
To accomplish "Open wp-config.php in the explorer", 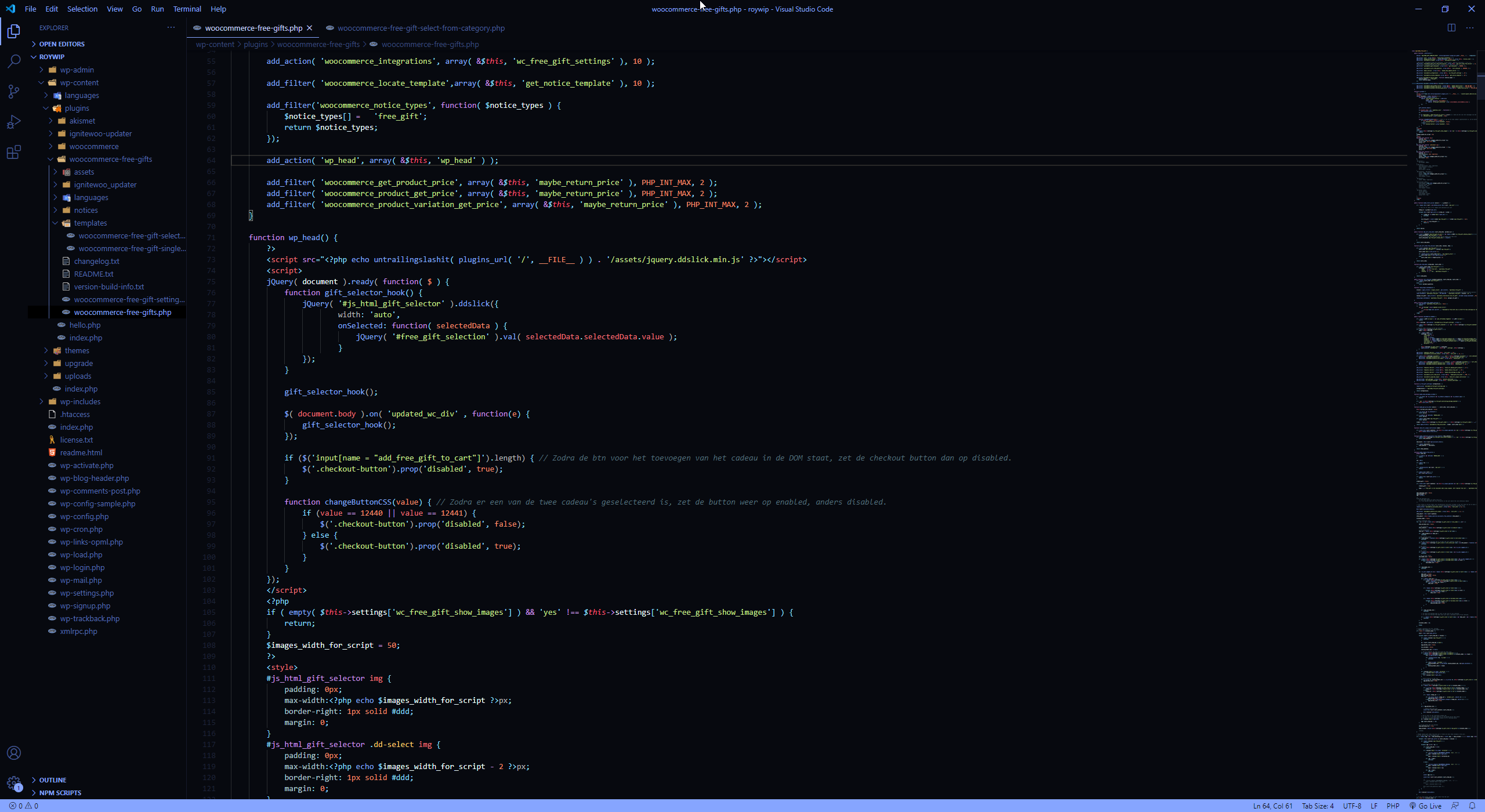I will click(x=84, y=516).
